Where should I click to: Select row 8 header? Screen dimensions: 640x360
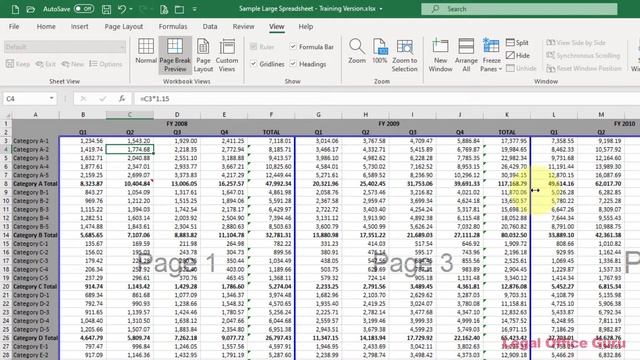coord(6,184)
